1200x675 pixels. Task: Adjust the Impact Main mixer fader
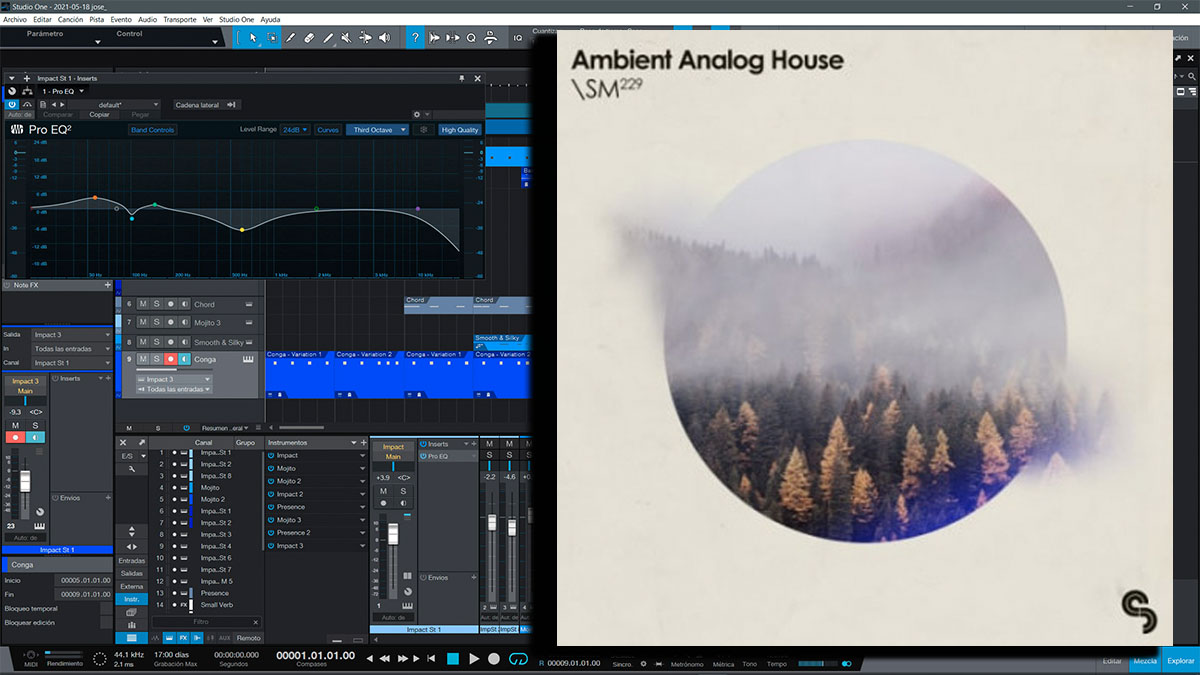(393, 535)
